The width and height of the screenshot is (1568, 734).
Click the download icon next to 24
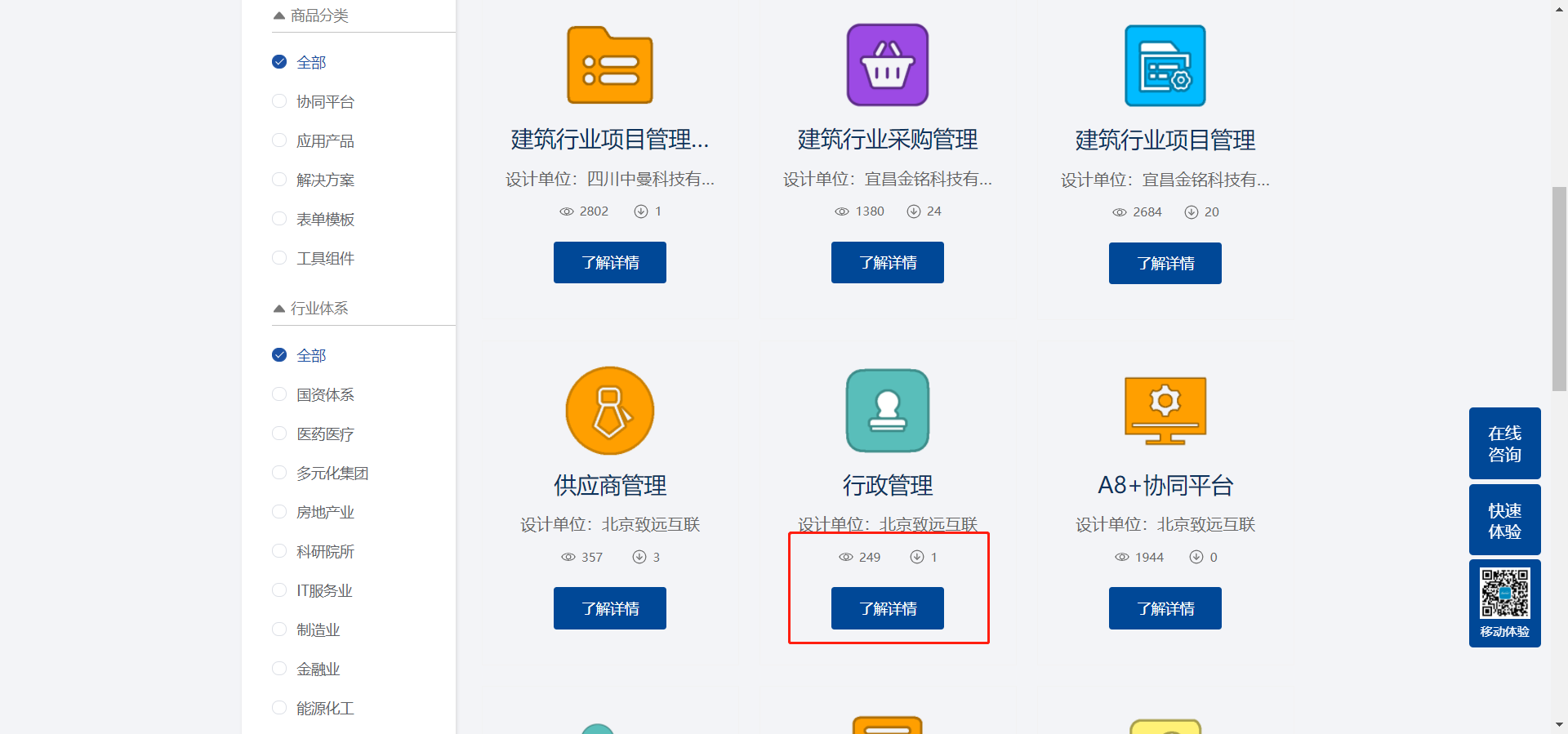click(914, 211)
